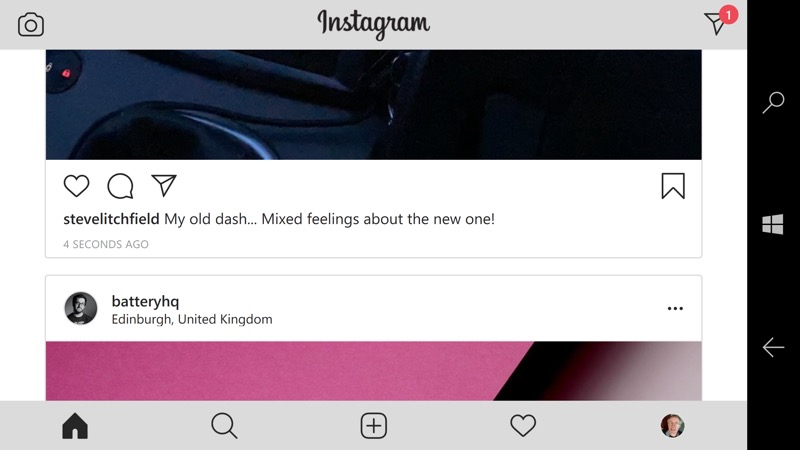Tap the stevelitchfield username in the caption
Viewport: 800px width, 450px height.
tap(111, 219)
